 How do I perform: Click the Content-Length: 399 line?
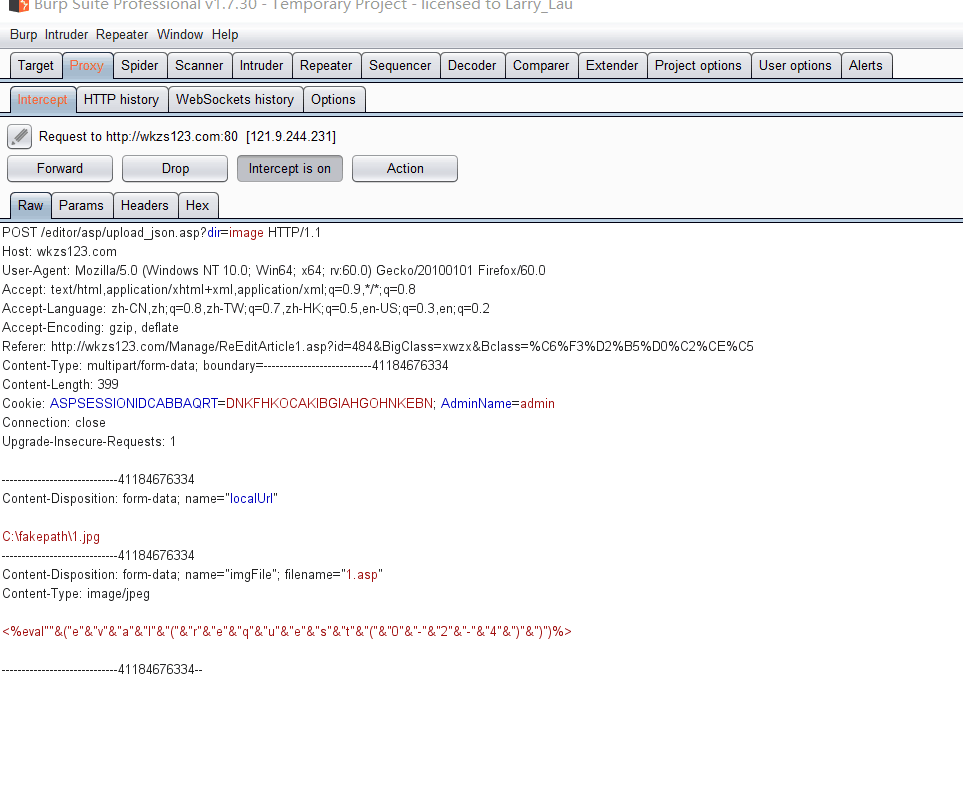click(x=61, y=385)
